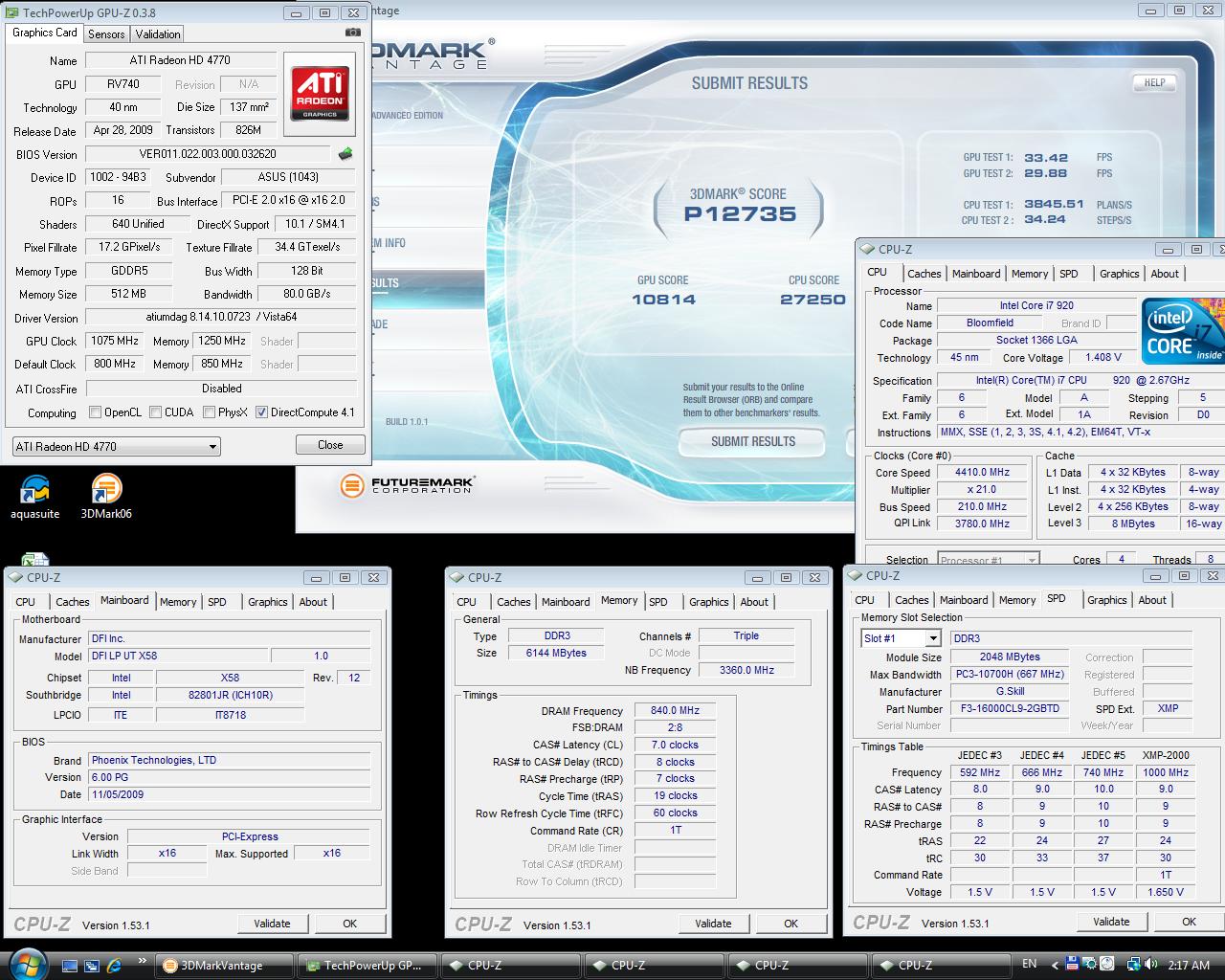Viewport: 1225px width, 980px height.
Task: Click the XMP-2000 frequency 1000 MHz cell
Action: (1166, 772)
